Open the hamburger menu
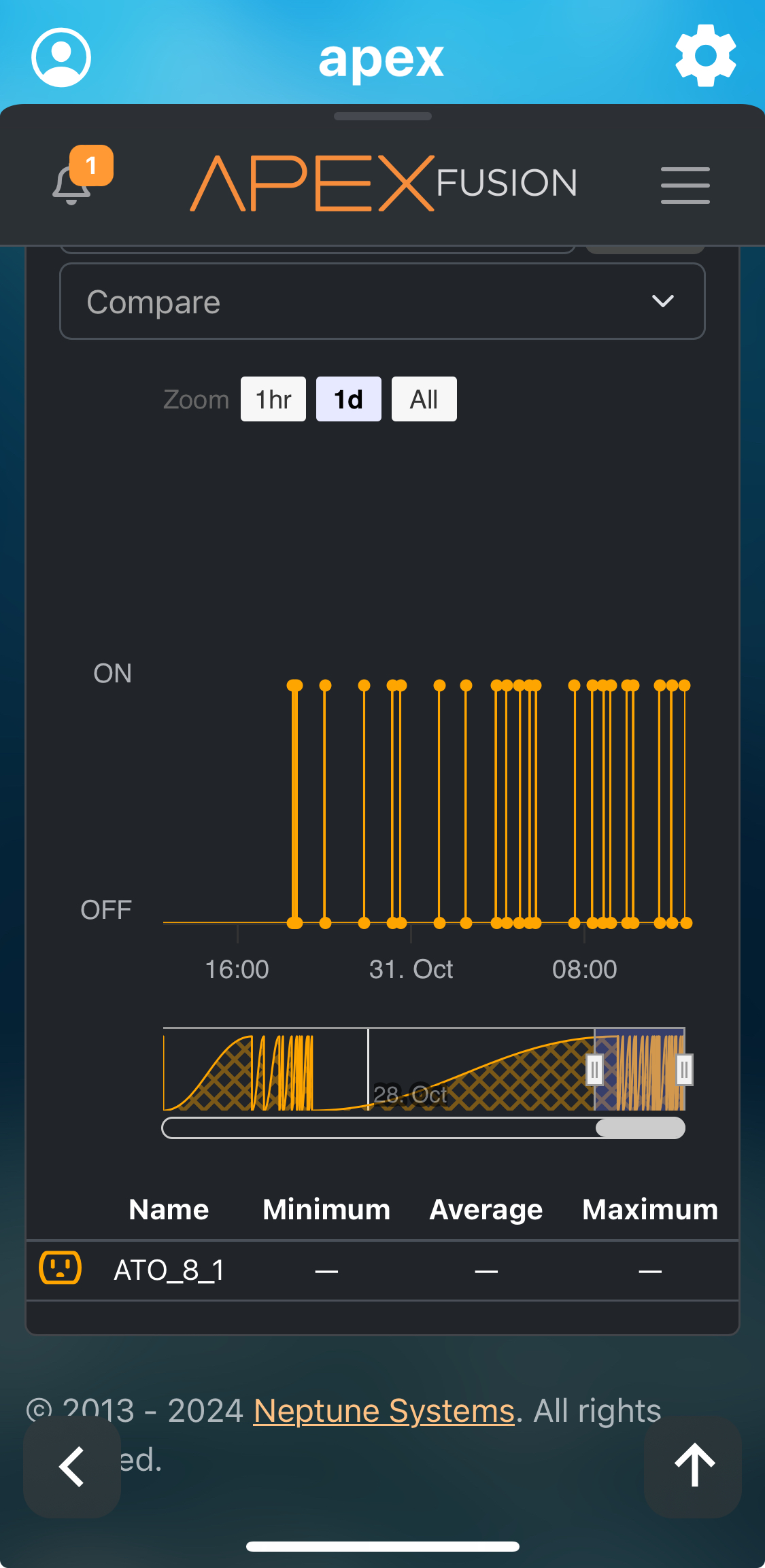The height and width of the screenshot is (1568, 765). pos(685,185)
